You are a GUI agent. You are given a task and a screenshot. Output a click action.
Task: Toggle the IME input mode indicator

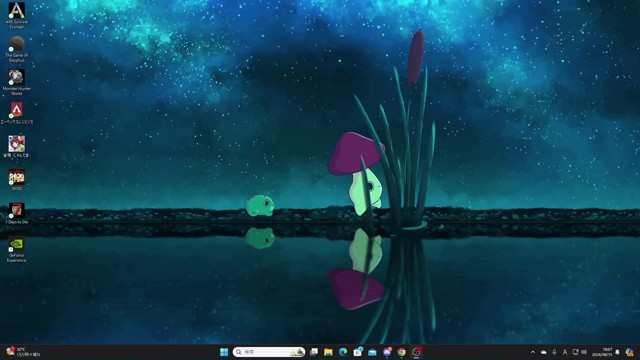(565, 352)
